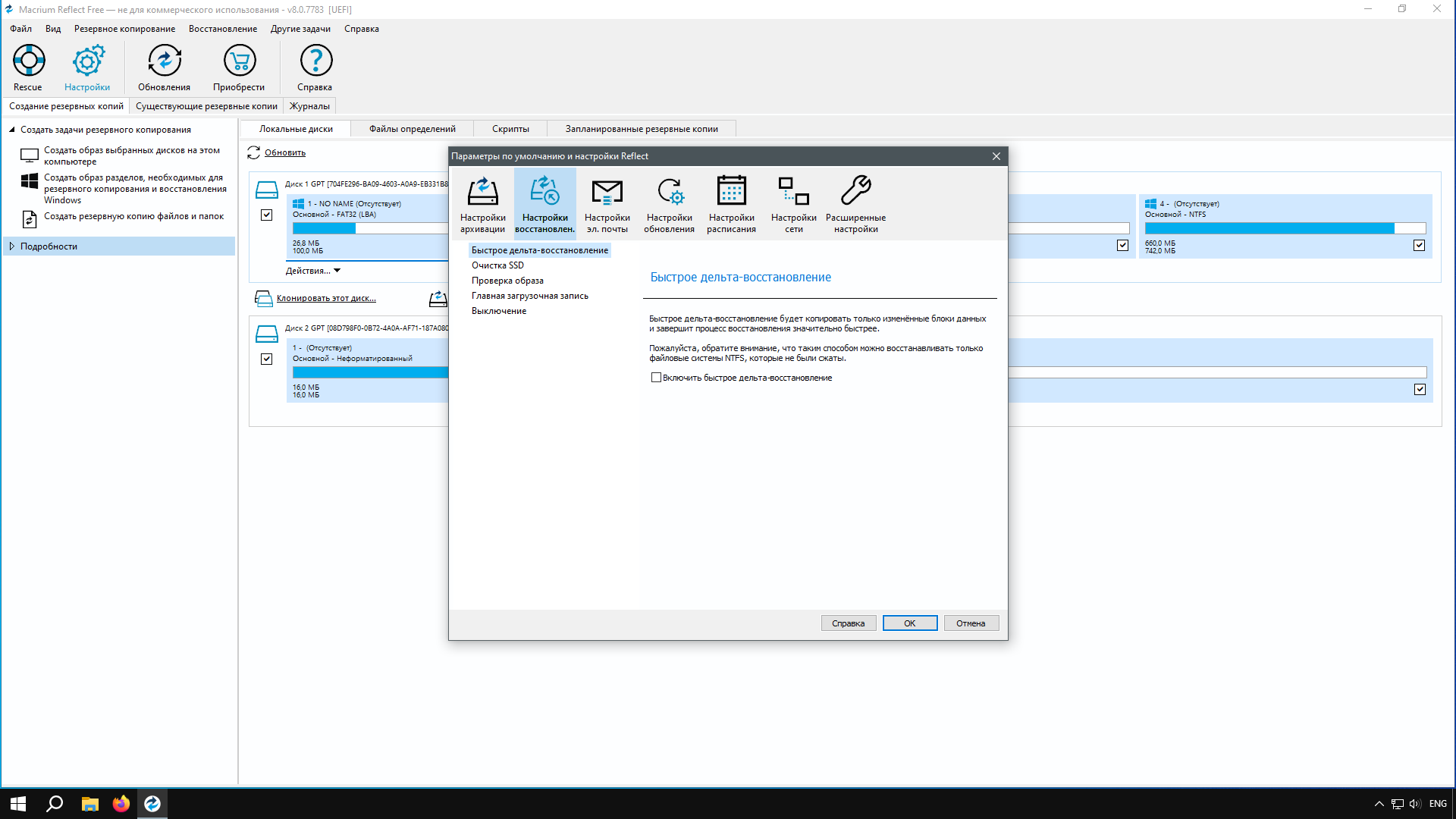Select Настройки архивации in the dialog
The width and height of the screenshot is (1456, 819).
point(482,204)
